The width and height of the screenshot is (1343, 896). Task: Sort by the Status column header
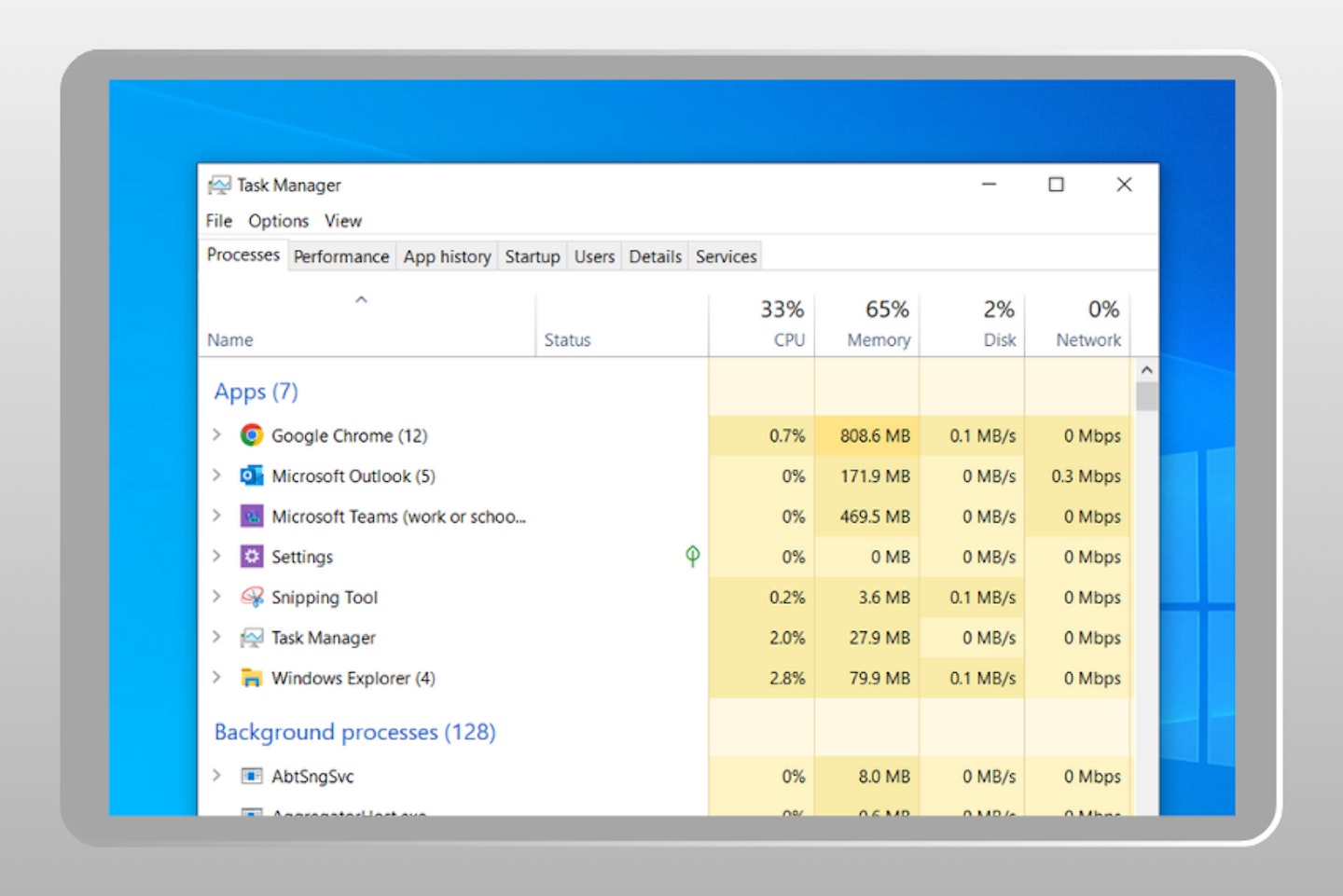(x=622, y=324)
